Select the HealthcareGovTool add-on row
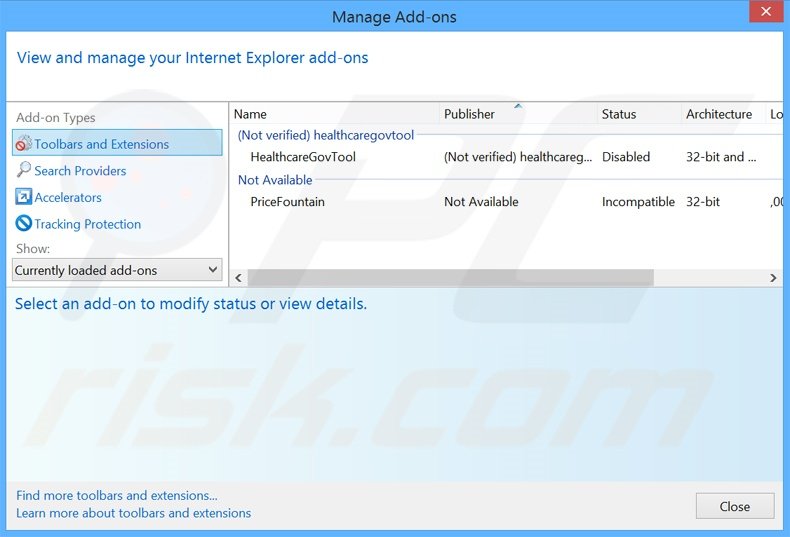790x537 pixels. [x=506, y=157]
